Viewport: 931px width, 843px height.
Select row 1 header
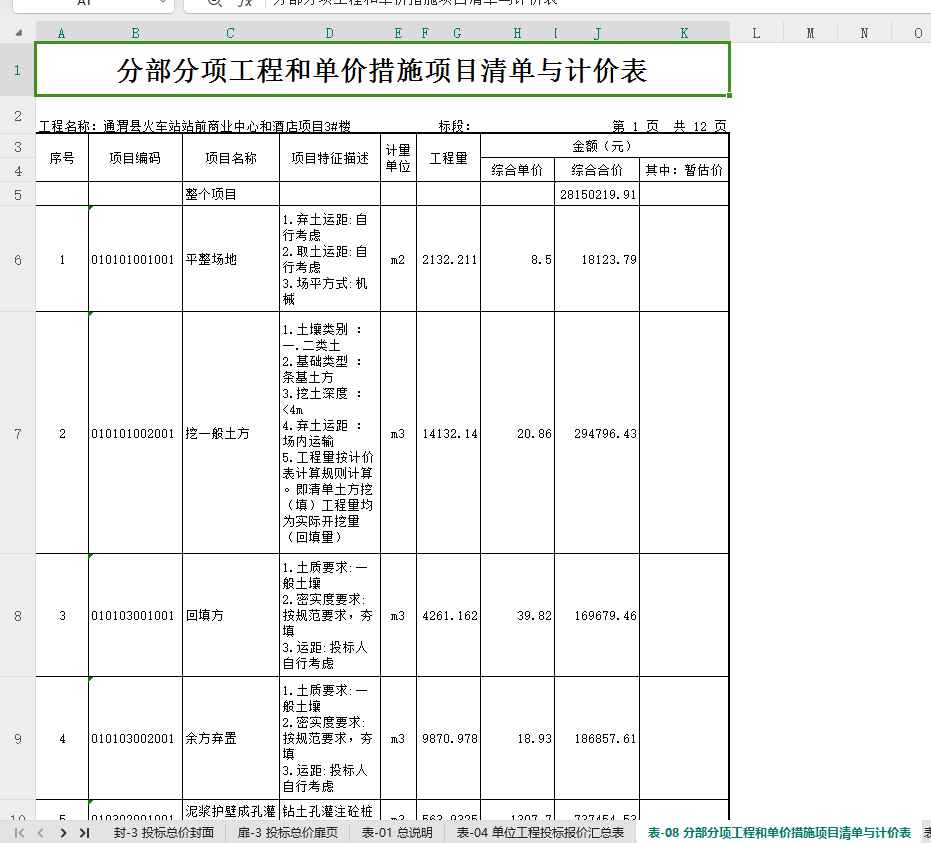click(x=17, y=70)
